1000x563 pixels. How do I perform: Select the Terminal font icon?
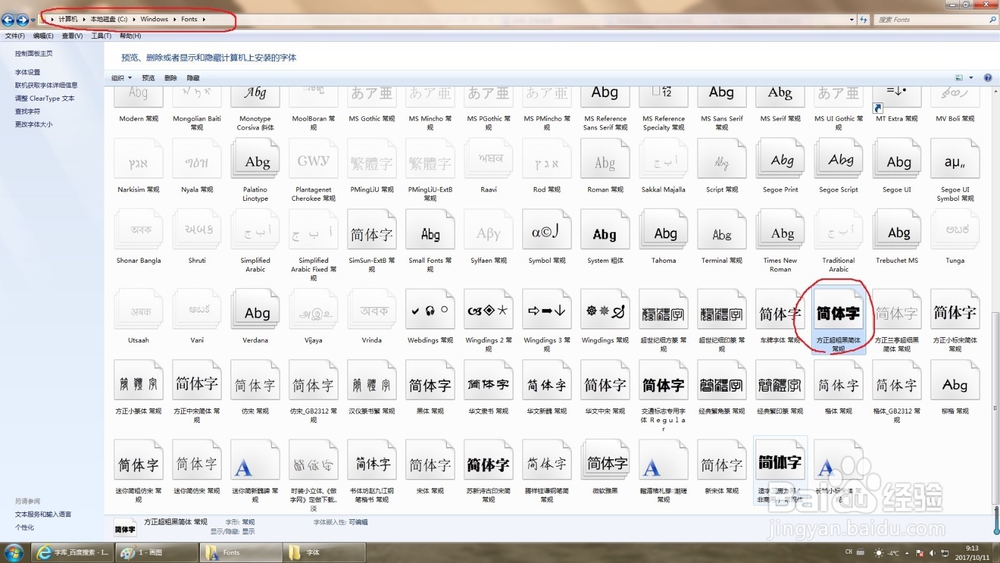tap(721, 230)
